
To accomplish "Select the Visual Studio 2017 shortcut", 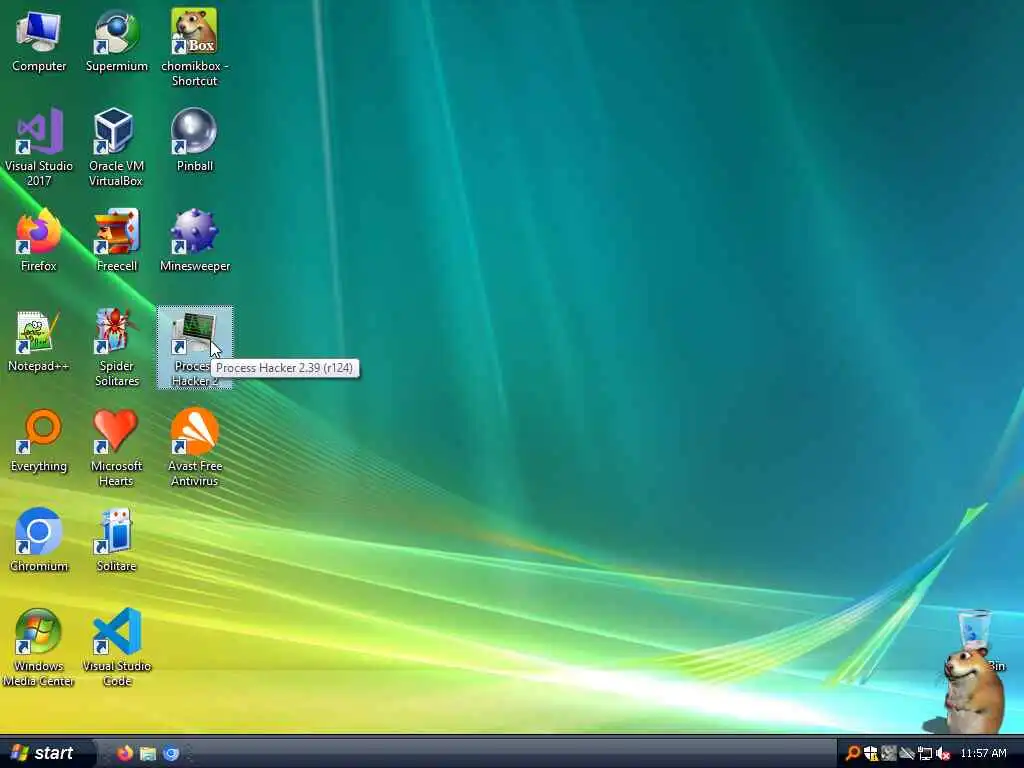I will pos(39,148).
